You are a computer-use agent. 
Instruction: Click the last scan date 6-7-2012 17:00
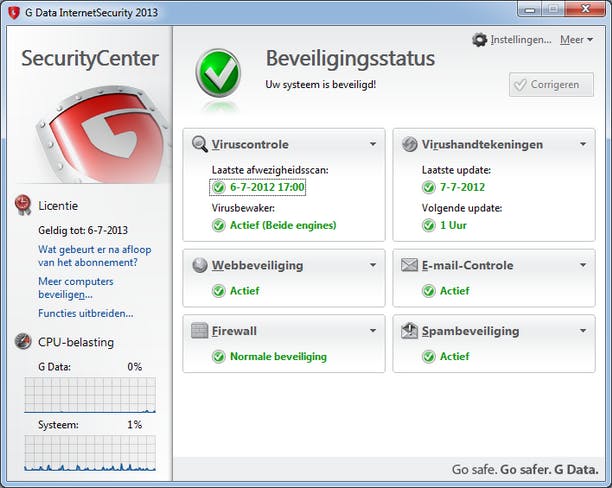pos(267,187)
